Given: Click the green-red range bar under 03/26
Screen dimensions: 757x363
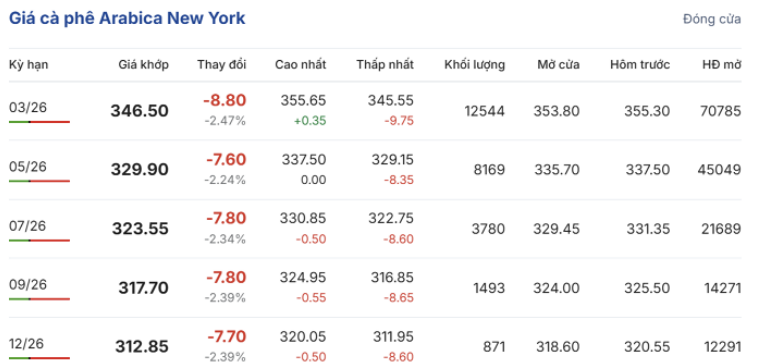Looking at the screenshot, I should [x=40, y=122].
